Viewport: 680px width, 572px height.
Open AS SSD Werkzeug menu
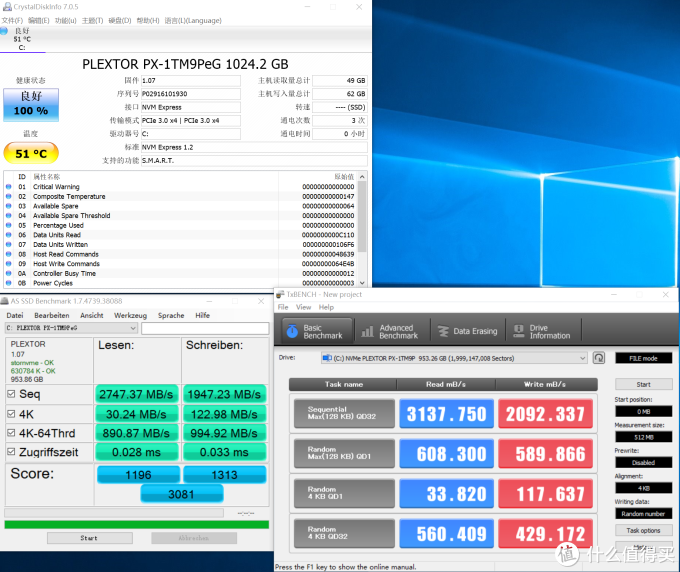[x=131, y=315]
